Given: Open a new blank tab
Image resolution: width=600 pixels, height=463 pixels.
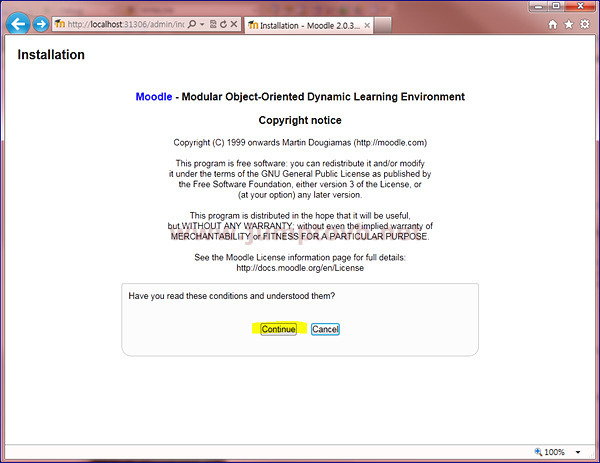Looking at the screenshot, I should tap(383, 25).
